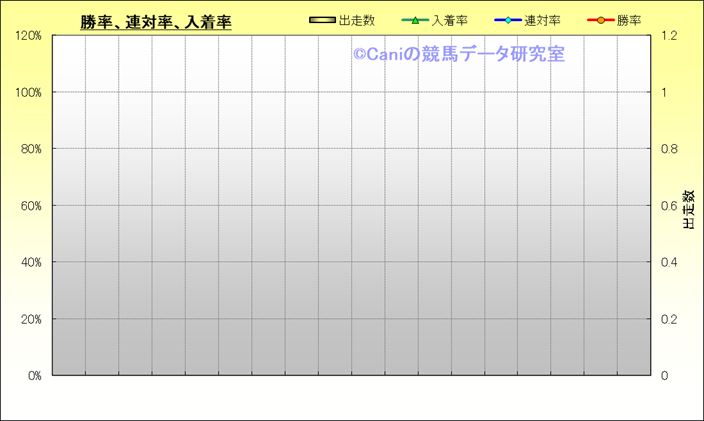Viewport: 704px width, 421px height.
Task: Click the green triangle 入着率 legend marker
Action: tap(414, 20)
